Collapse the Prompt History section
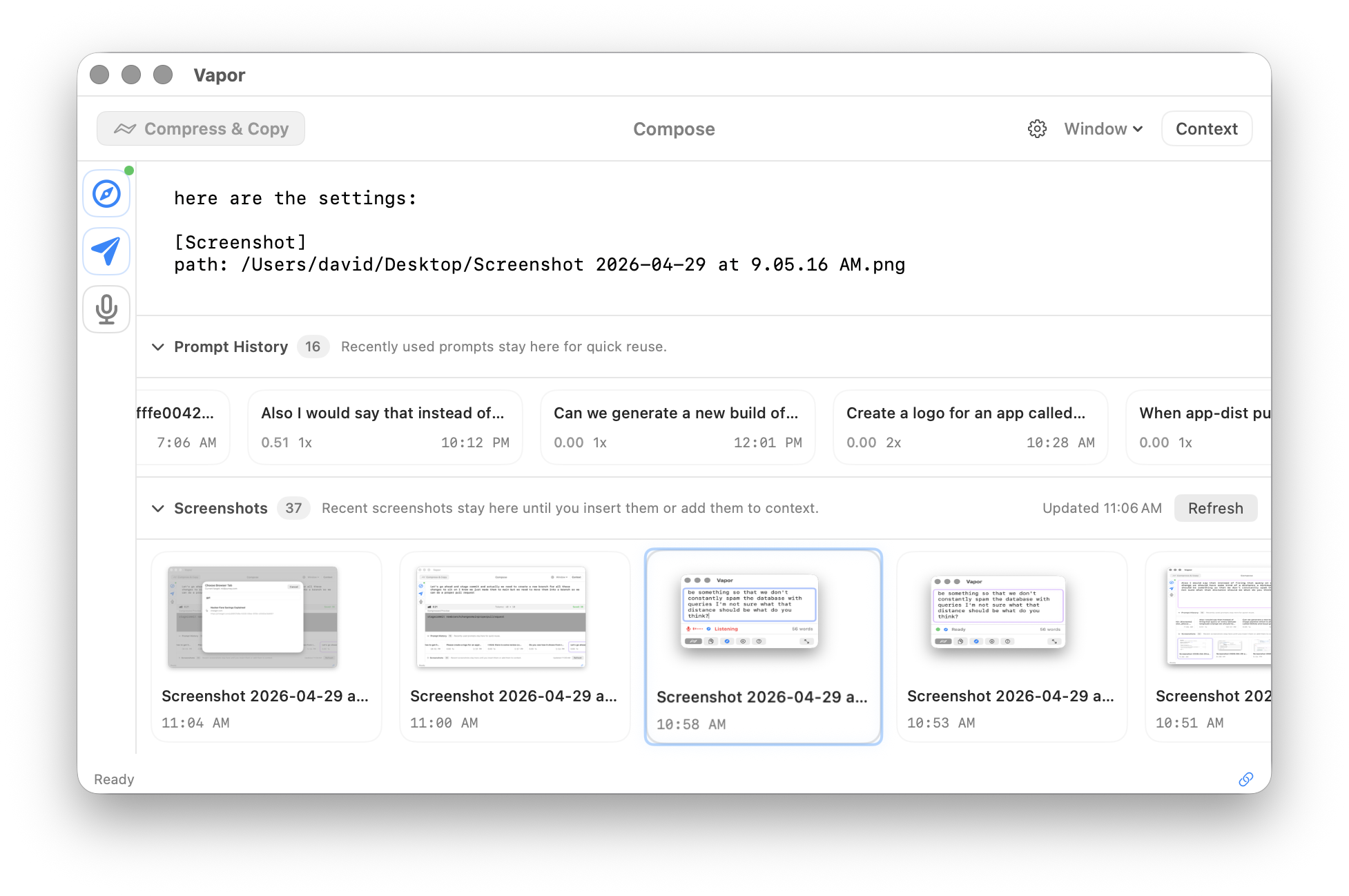This screenshot has height=896, width=1349. [157, 347]
